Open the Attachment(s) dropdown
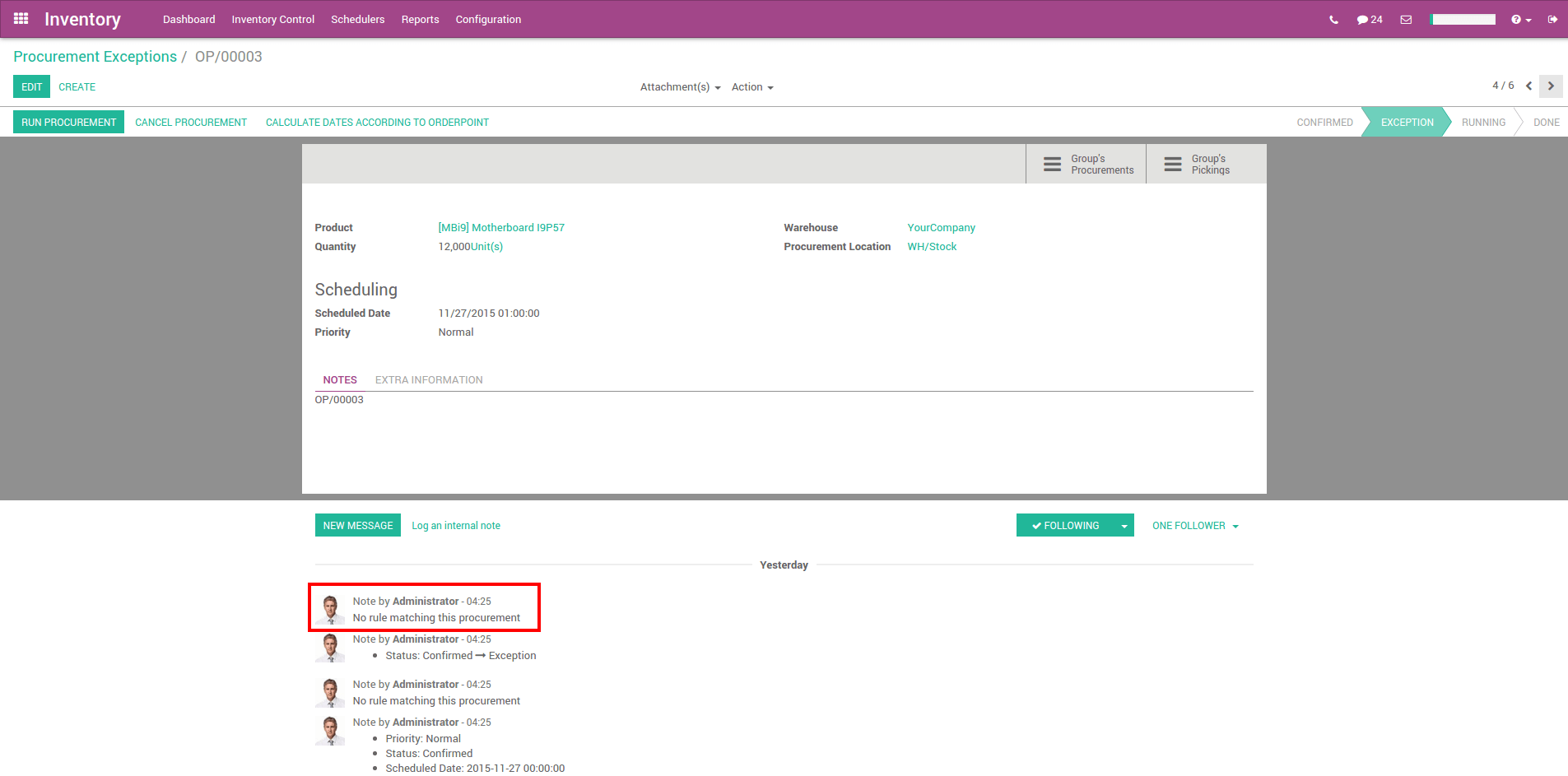The image size is (1568, 776). coord(679,86)
